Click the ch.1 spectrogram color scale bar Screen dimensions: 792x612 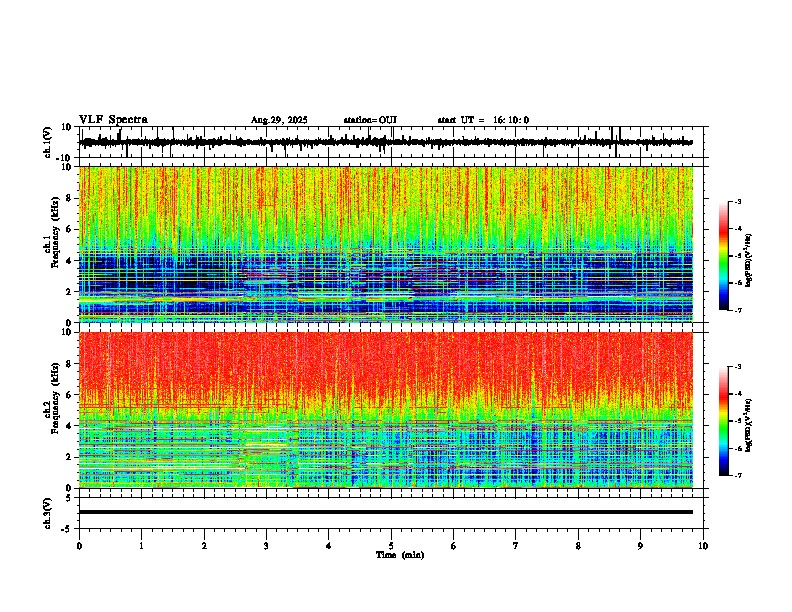[723, 255]
